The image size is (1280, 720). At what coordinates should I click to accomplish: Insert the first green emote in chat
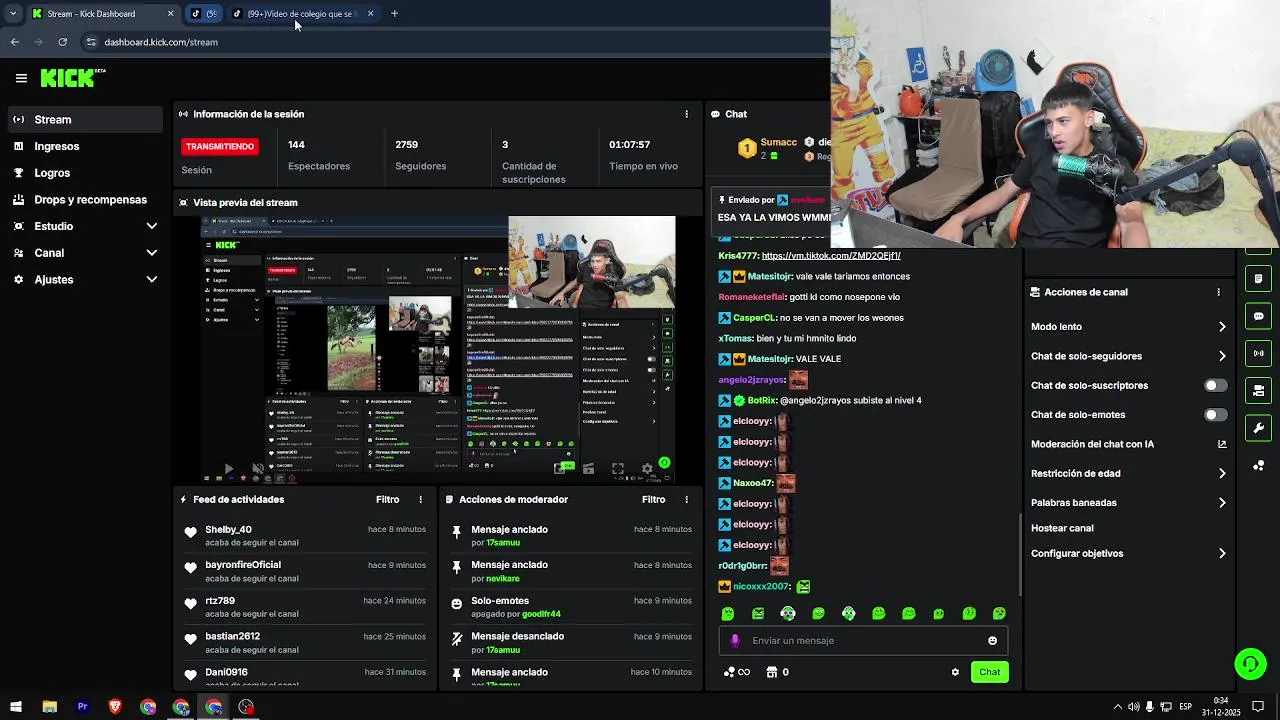click(728, 613)
